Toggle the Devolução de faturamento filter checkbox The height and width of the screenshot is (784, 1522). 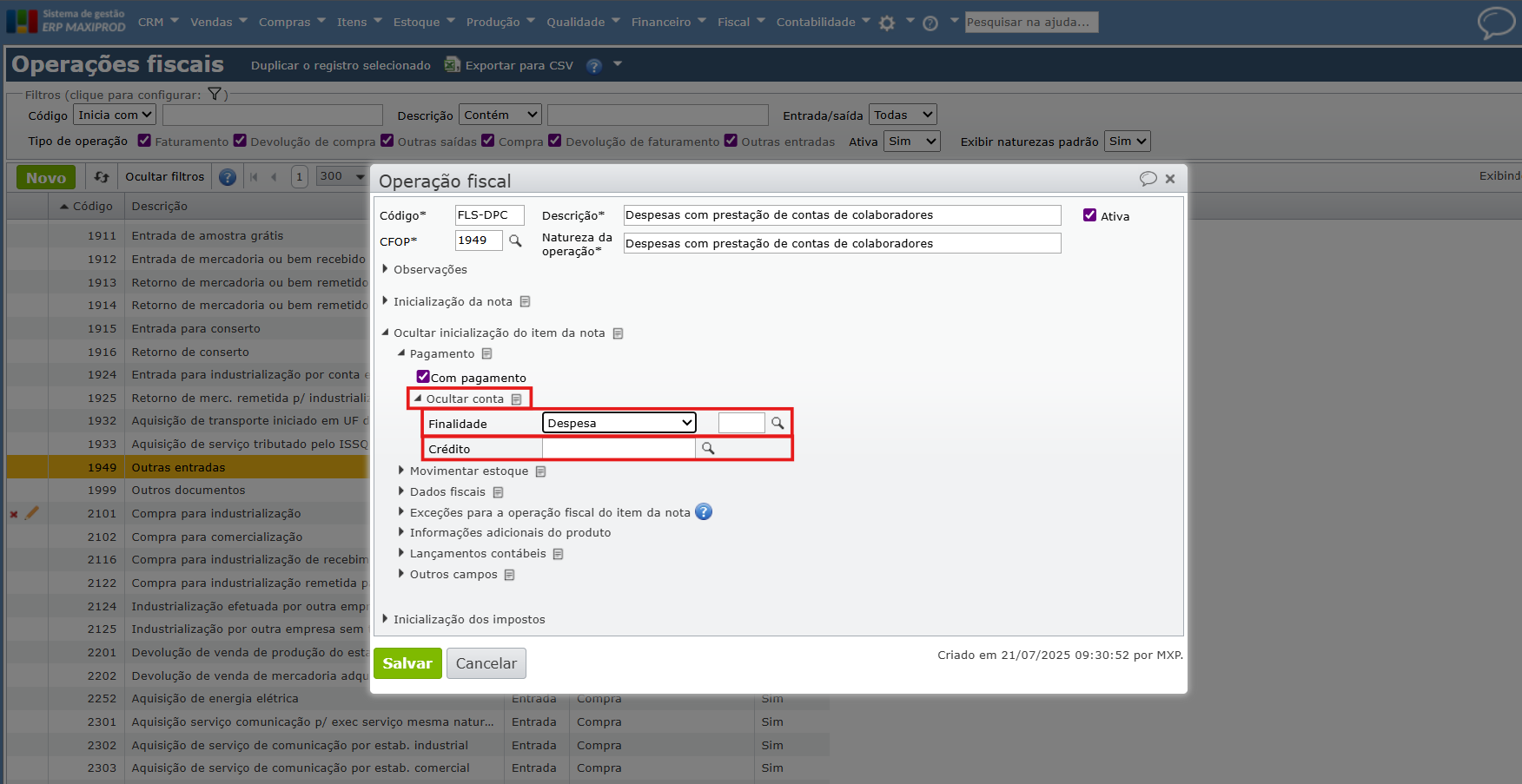(x=555, y=141)
